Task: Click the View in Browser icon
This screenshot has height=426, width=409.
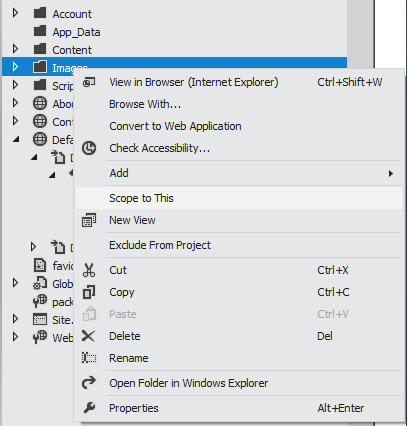Action: pos(89,82)
